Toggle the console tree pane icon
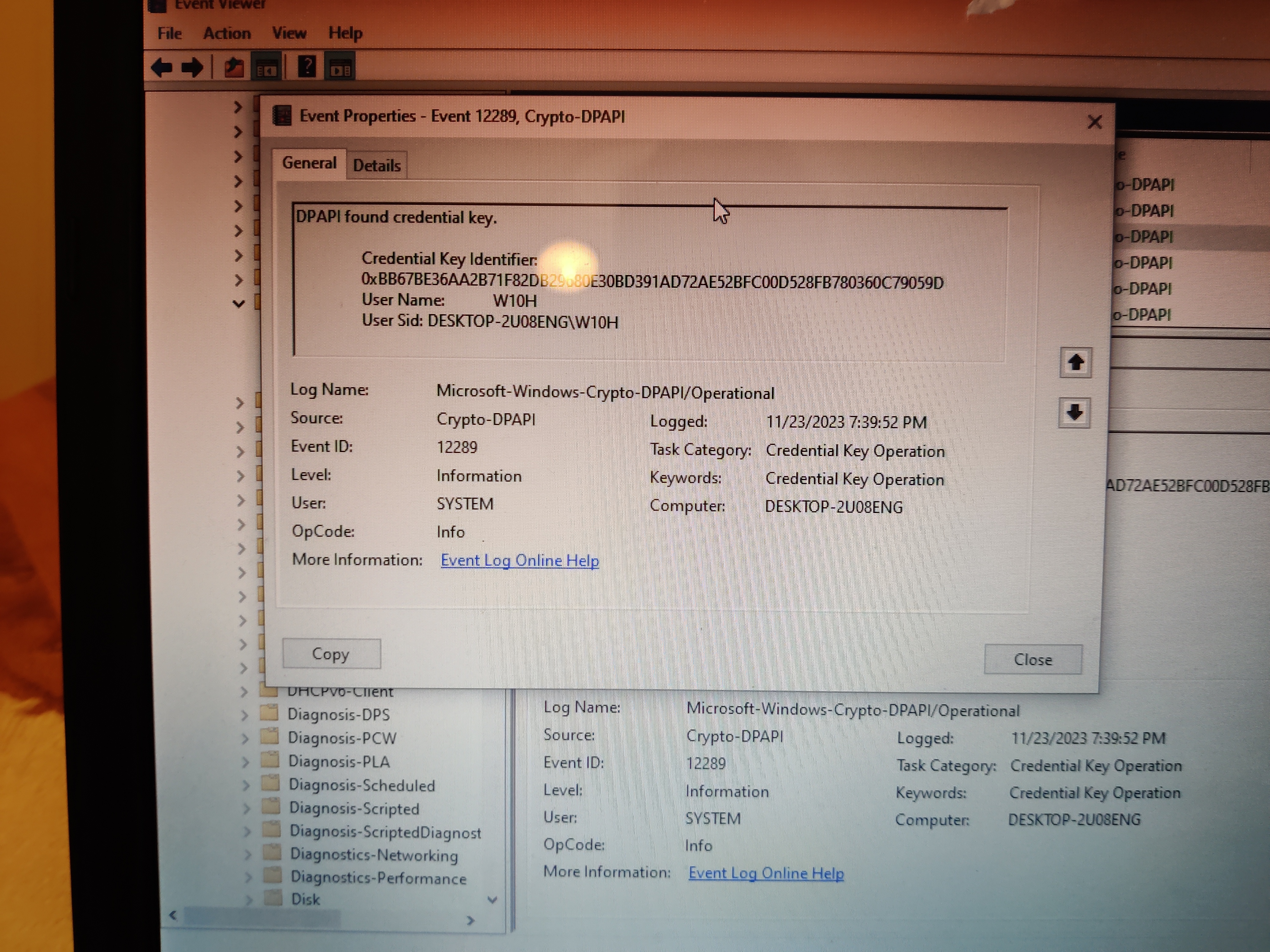Screen dimensions: 1270x952 267,68
